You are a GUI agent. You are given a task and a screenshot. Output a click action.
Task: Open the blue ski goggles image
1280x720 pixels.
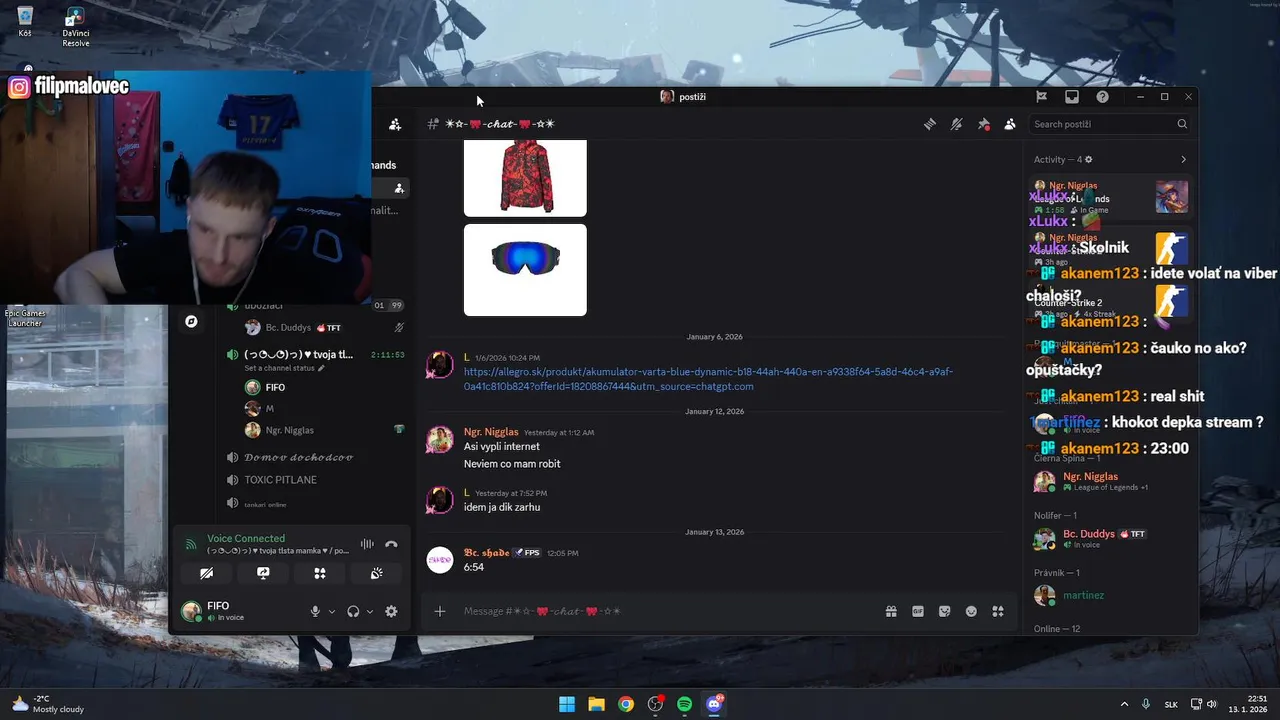tap(525, 270)
